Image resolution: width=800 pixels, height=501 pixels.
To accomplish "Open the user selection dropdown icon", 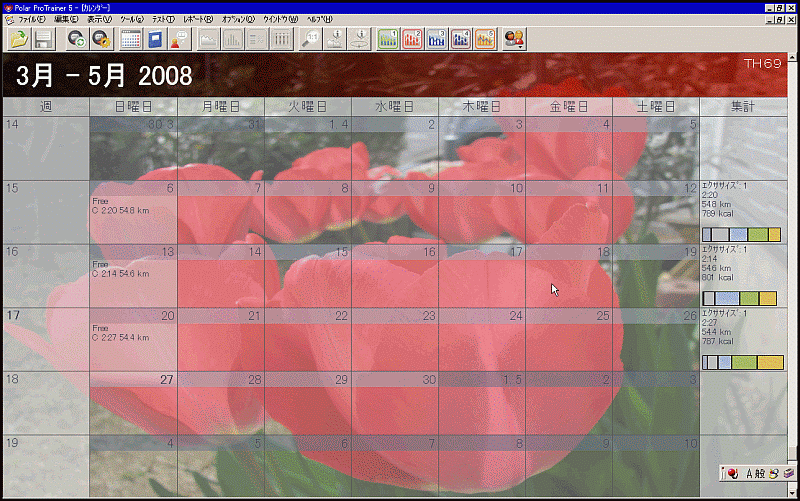I will coord(514,39).
